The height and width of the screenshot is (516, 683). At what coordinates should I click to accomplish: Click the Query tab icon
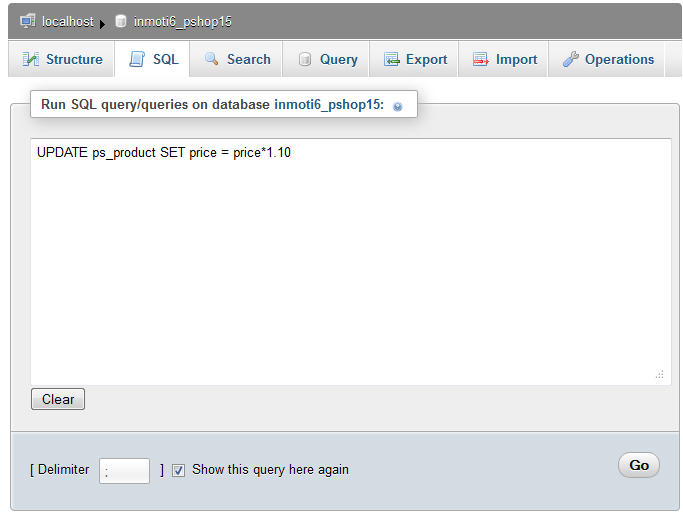[305, 59]
